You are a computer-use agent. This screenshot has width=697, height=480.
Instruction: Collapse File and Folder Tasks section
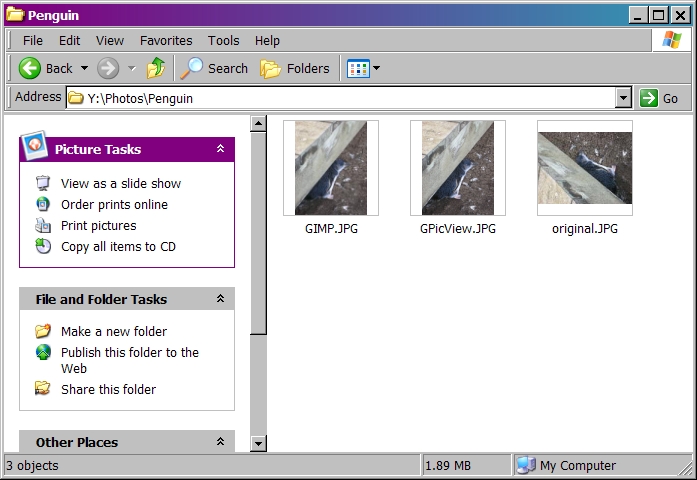[x=220, y=299]
